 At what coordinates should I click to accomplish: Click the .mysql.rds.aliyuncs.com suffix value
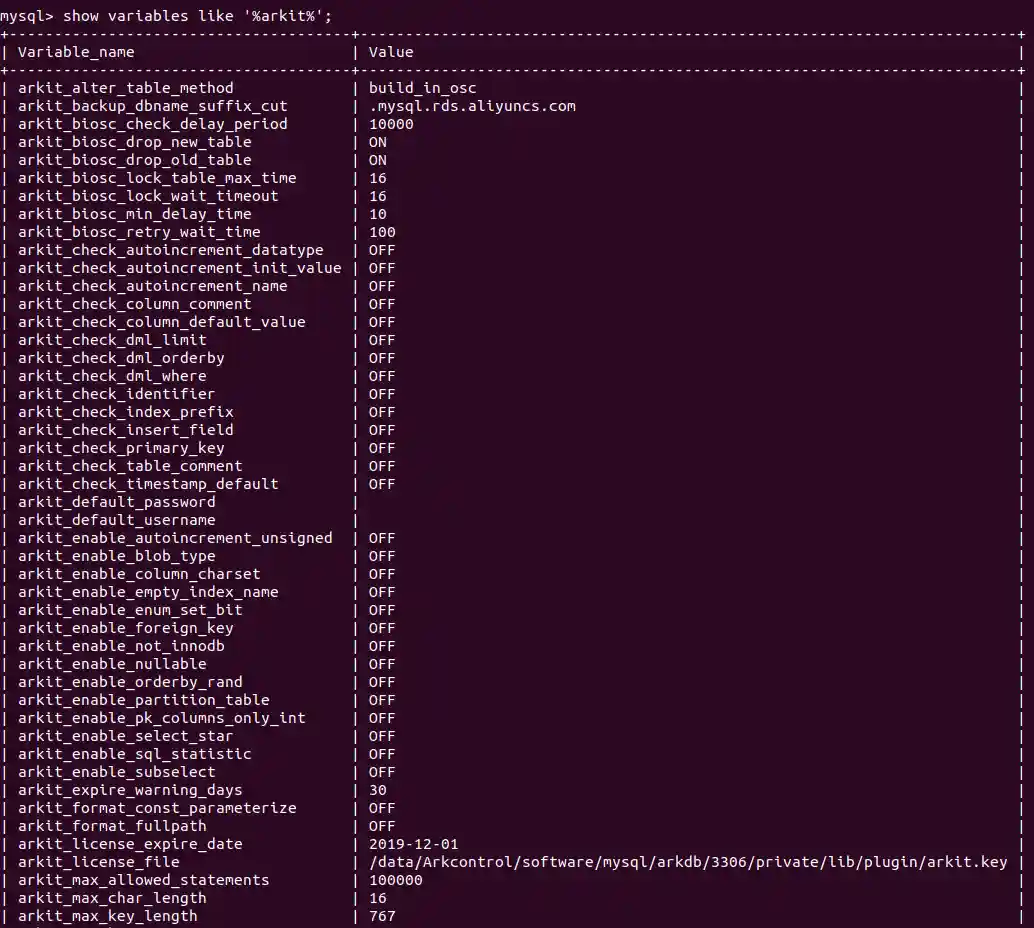point(472,106)
